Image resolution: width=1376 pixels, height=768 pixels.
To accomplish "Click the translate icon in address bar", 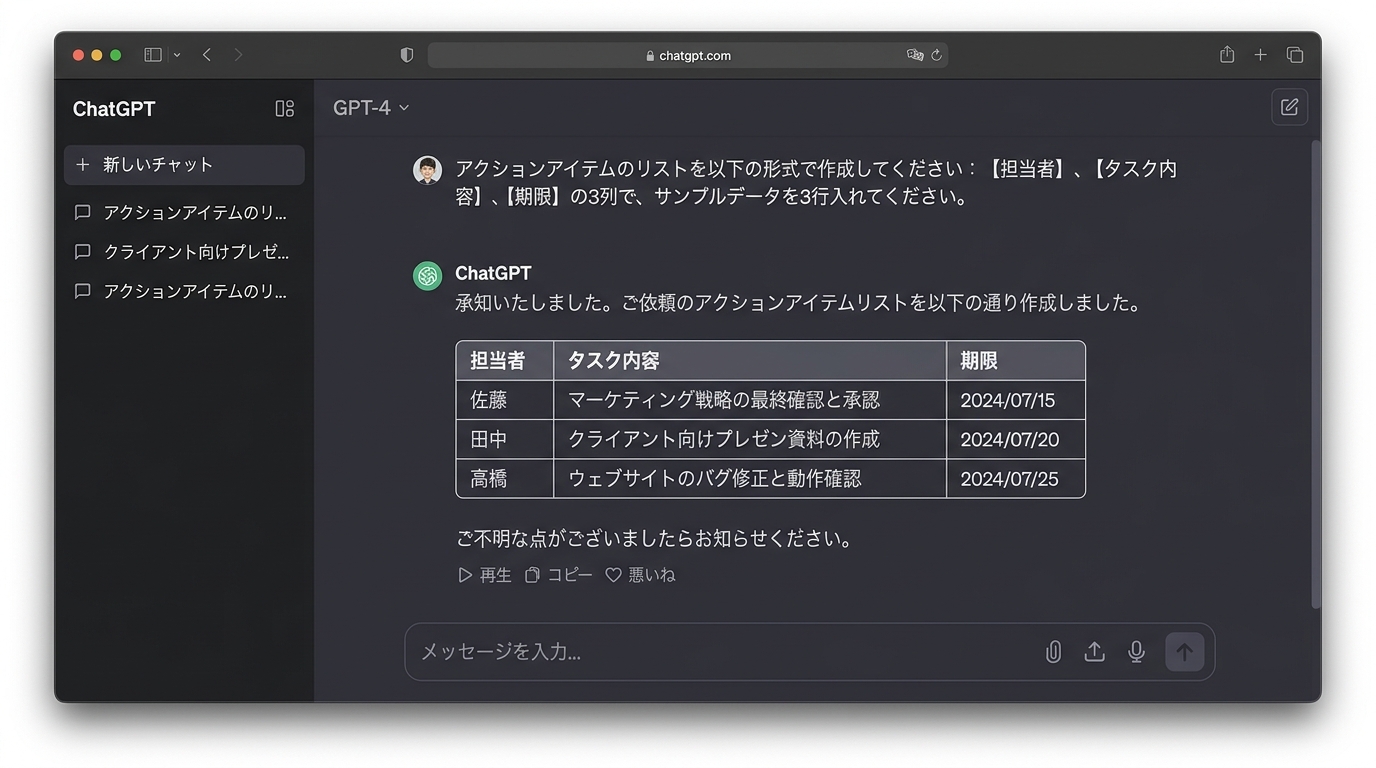I will point(914,55).
